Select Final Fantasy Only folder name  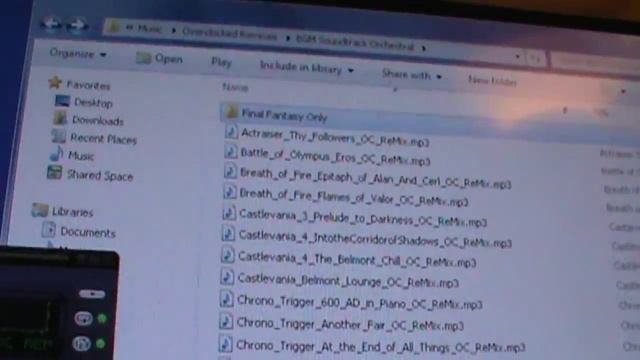284,116
